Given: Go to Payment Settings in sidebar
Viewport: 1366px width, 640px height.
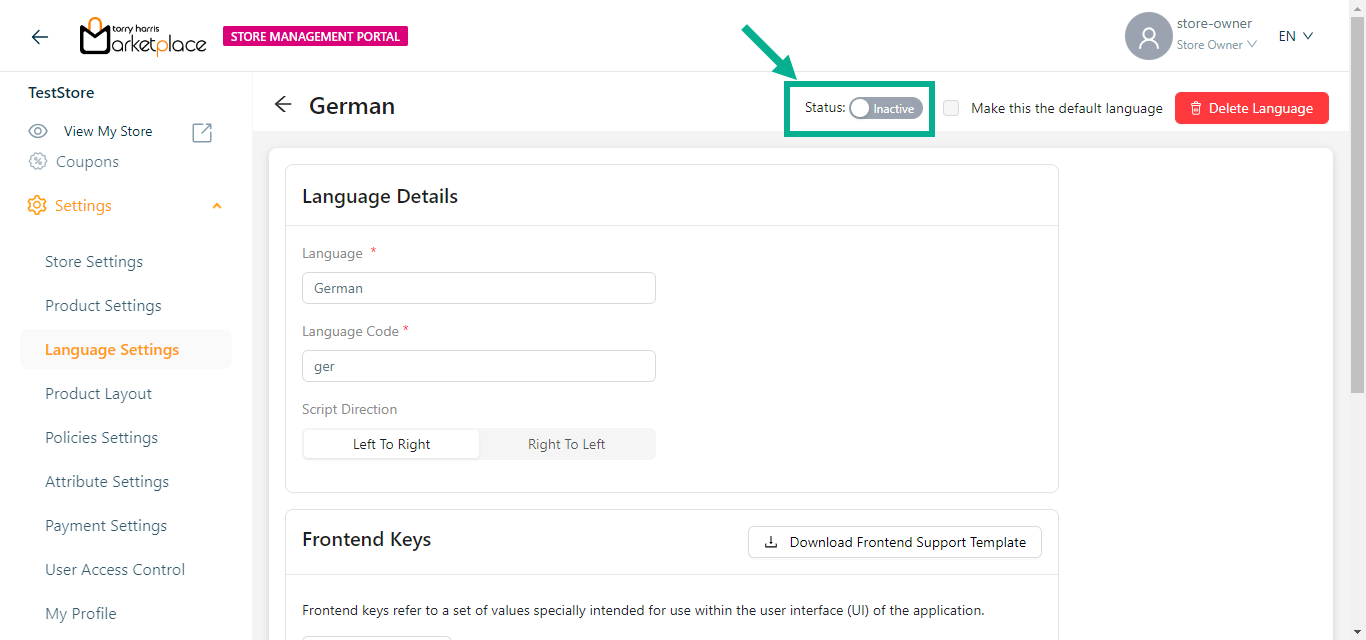Looking at the screenshot, I should pos(106,526).
